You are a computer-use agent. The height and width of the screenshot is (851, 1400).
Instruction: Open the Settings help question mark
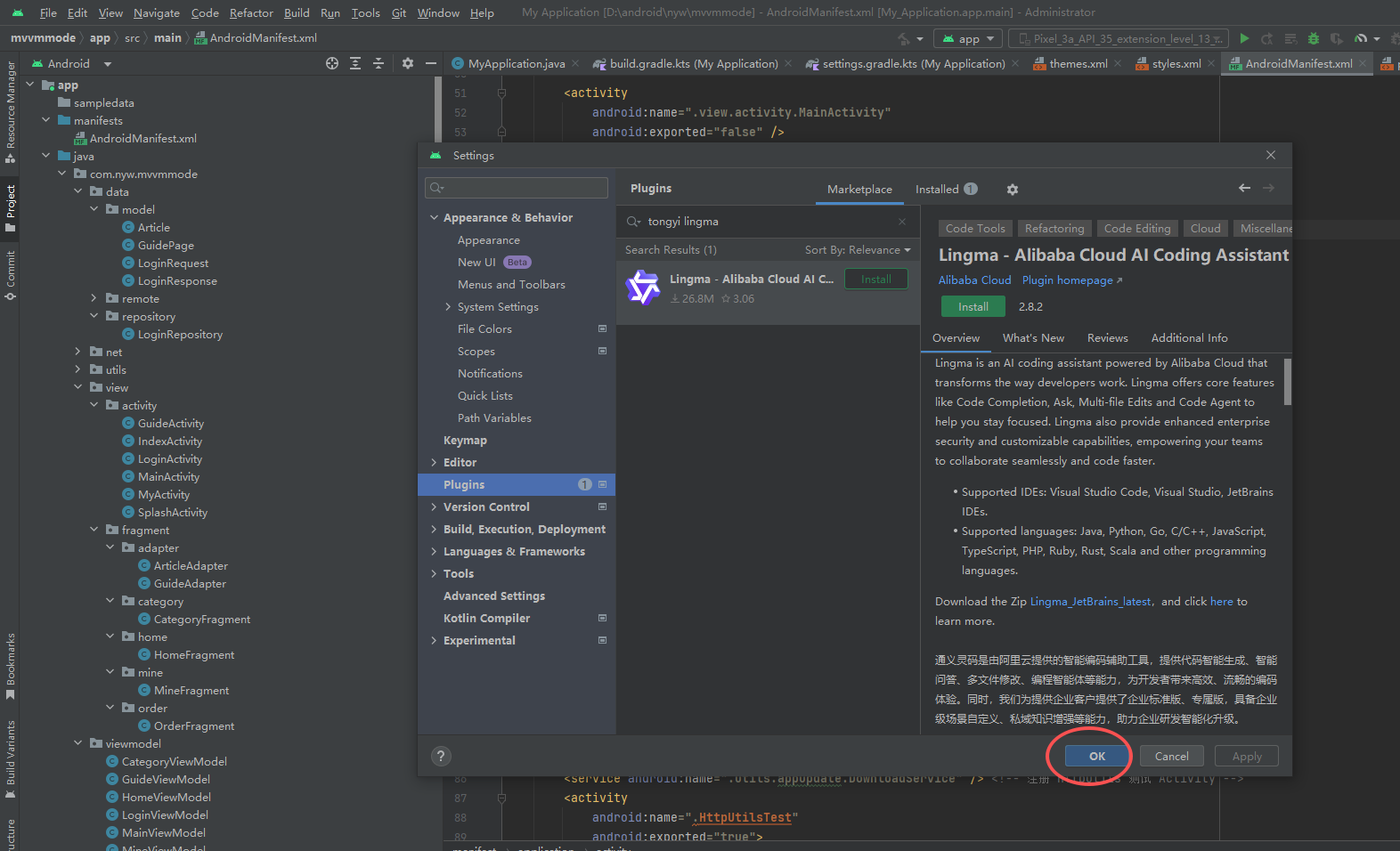tap(441, 756)
